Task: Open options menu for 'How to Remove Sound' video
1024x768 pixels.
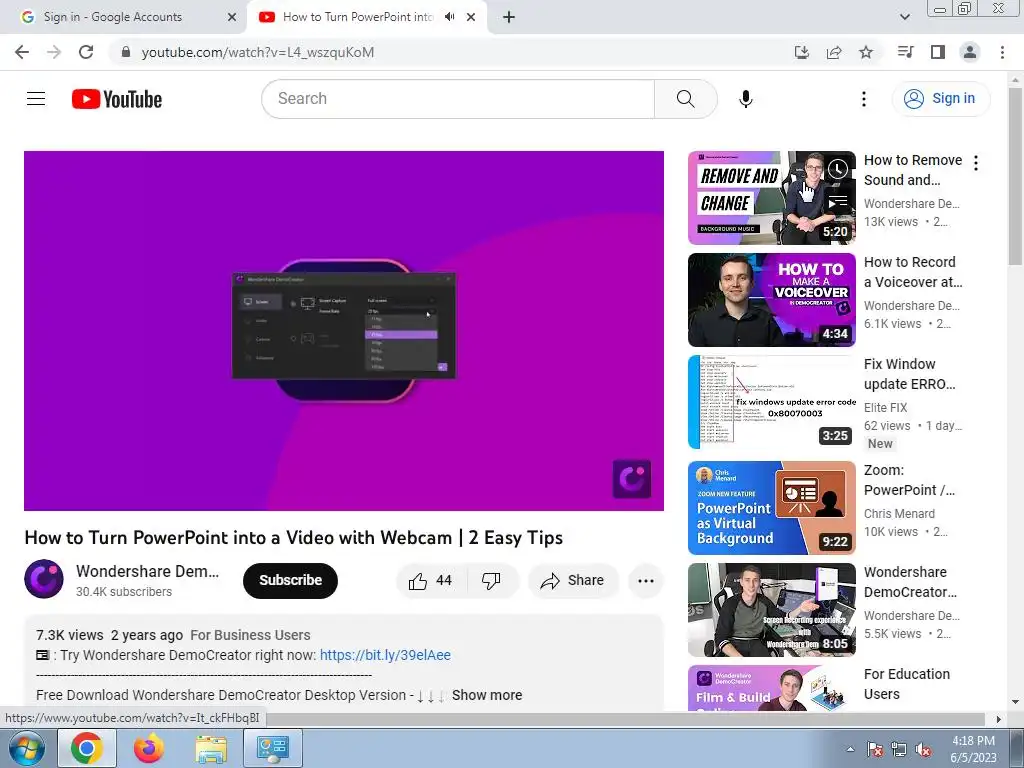Action: pyautogui.click(x=976, y=163)
